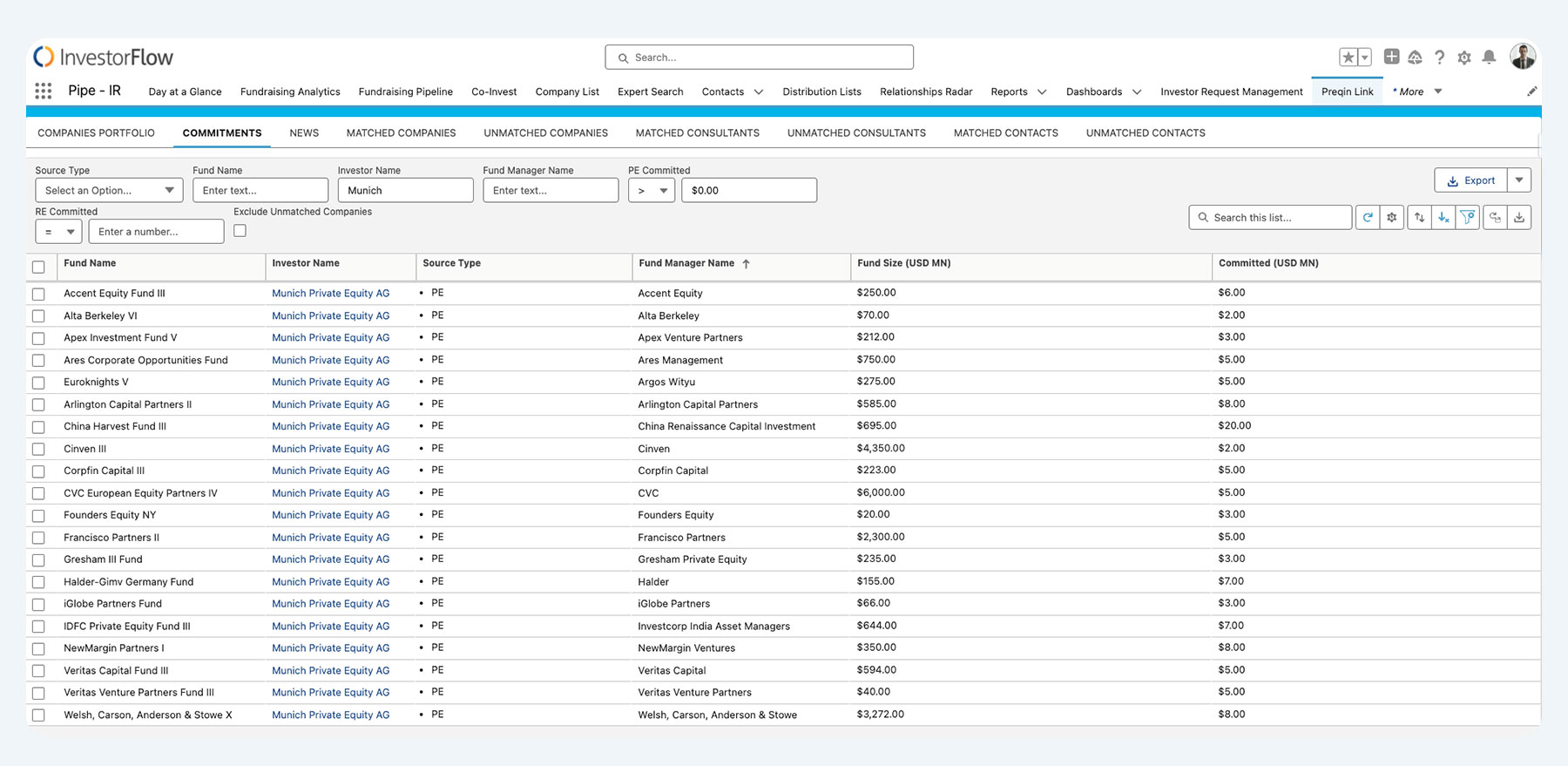
Task: Click the Trailhead guidance icon
Action: [1415, 58]
